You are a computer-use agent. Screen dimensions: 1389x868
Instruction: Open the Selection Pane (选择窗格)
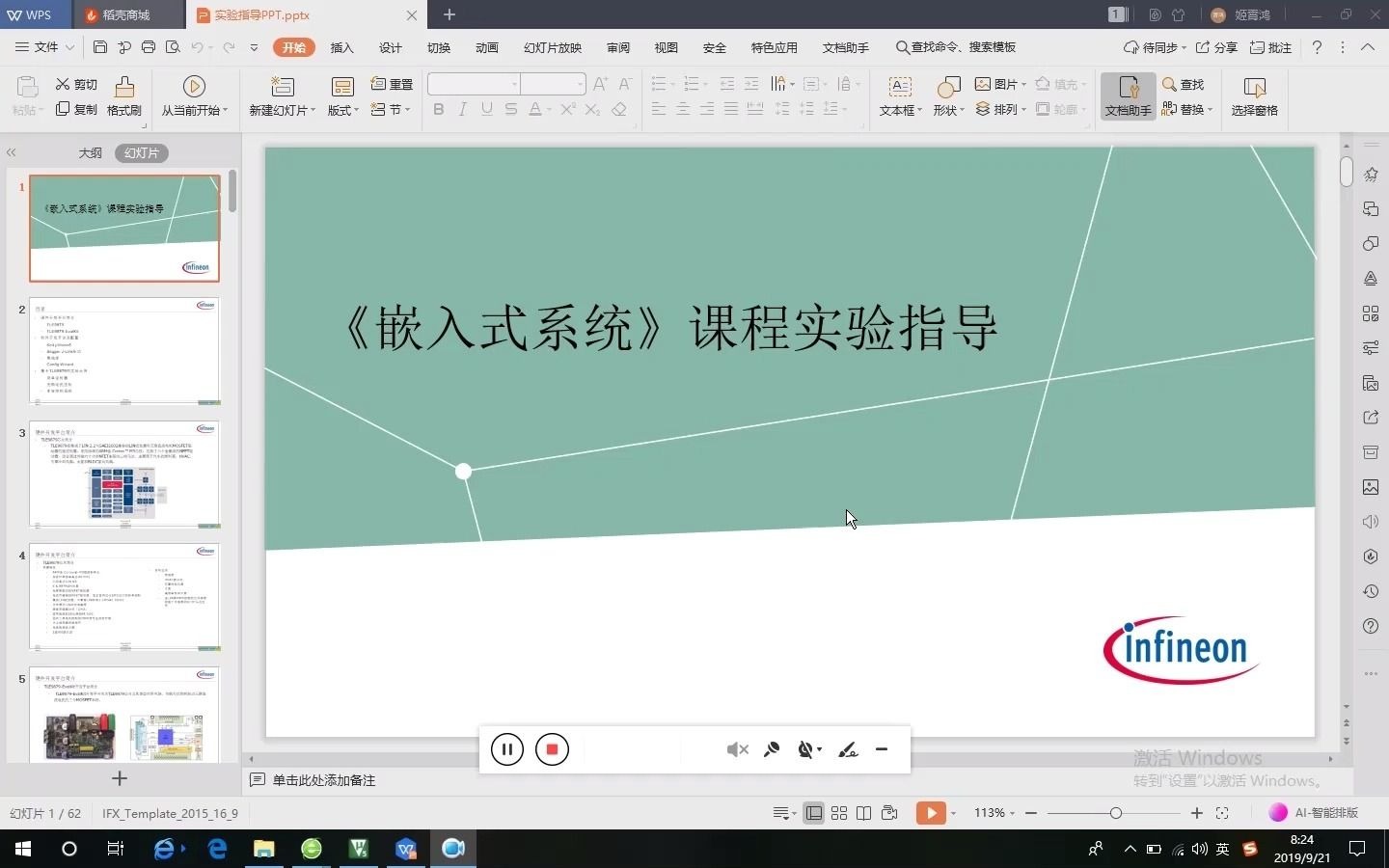point(1254,96)
